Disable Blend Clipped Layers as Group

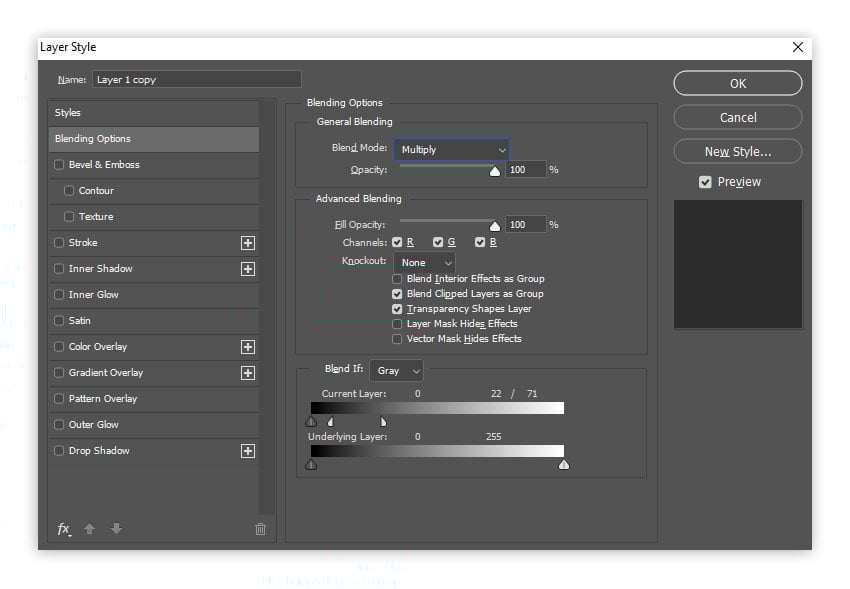pyautogui.click(x=397, y=294)
